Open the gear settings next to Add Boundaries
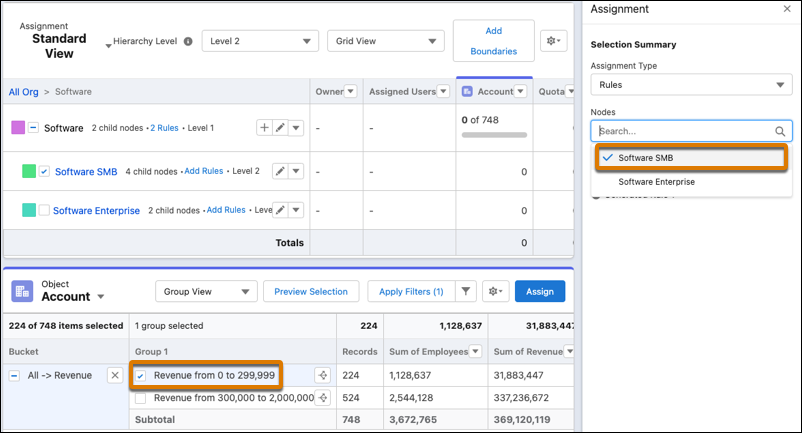802x433 pixels. click(553, 41)
